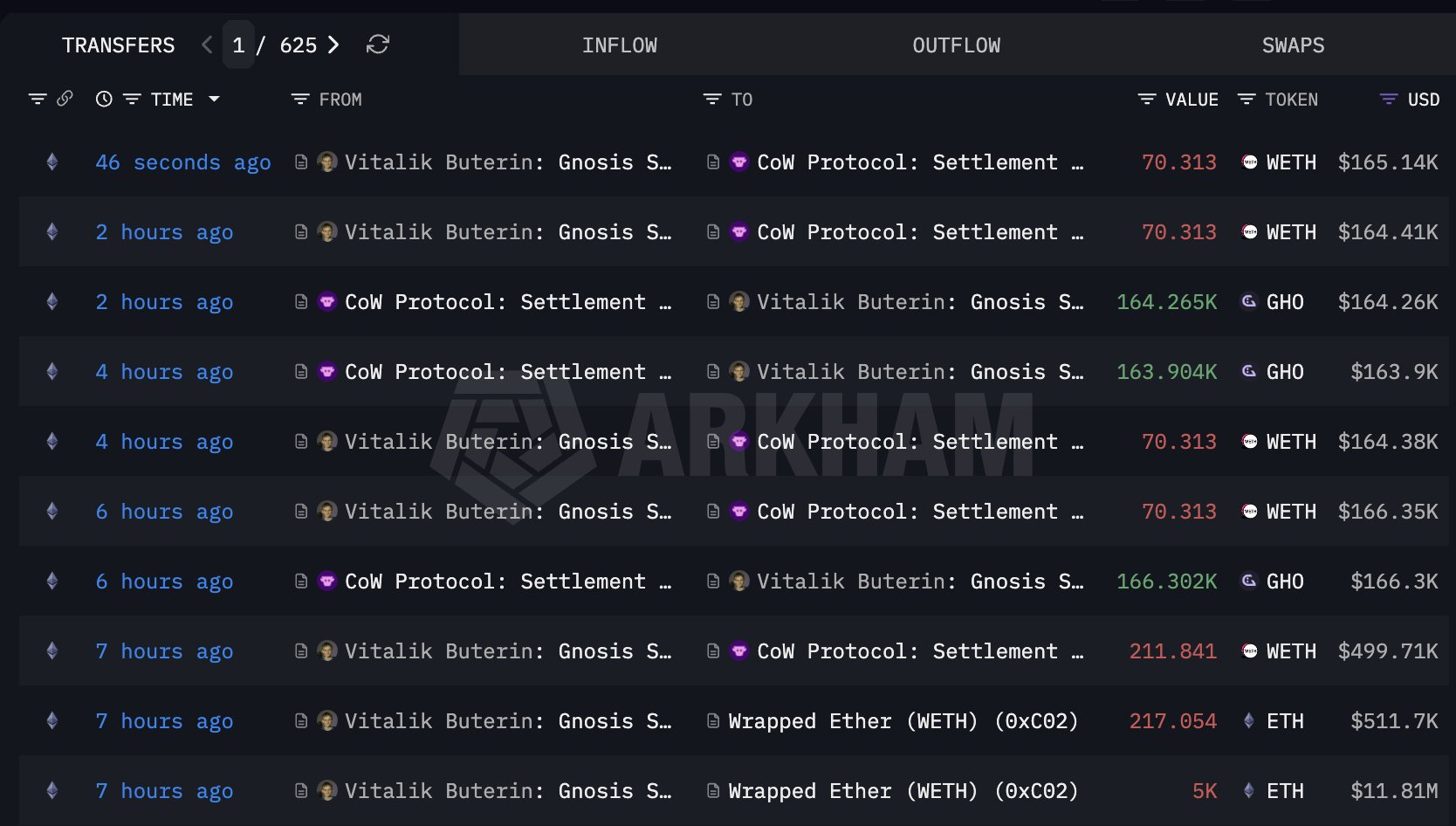
Task: Open the FROM column filter
Action: pyautogui.click(x=300, y=100)
